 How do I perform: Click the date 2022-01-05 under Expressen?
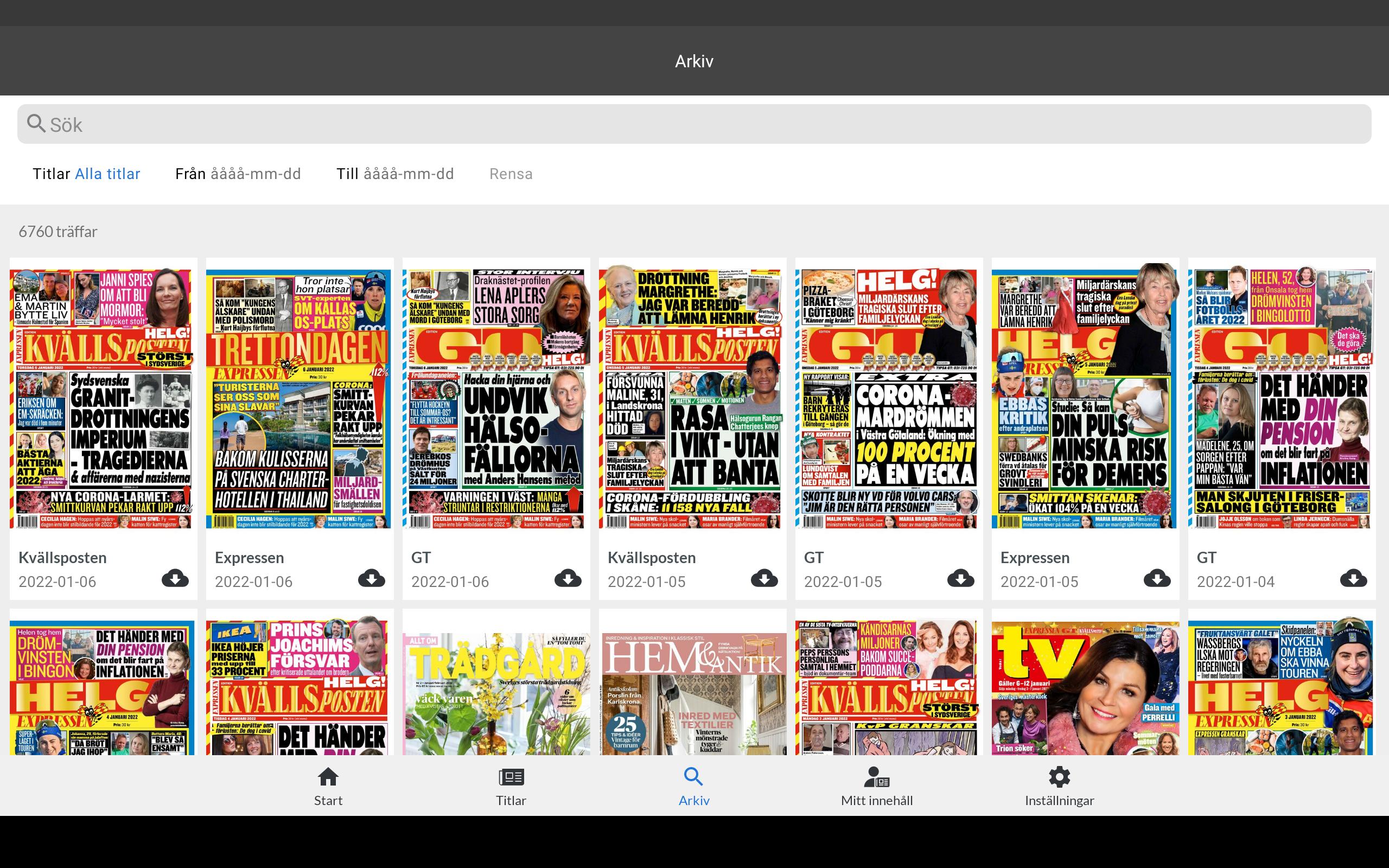coord(1040,582)
